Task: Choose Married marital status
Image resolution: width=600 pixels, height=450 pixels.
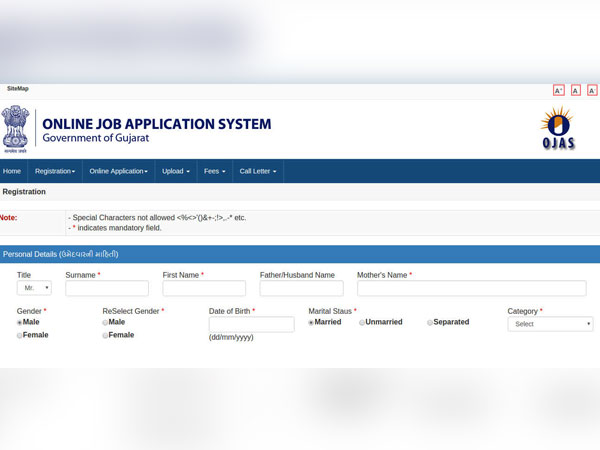Action: point(311,323)
